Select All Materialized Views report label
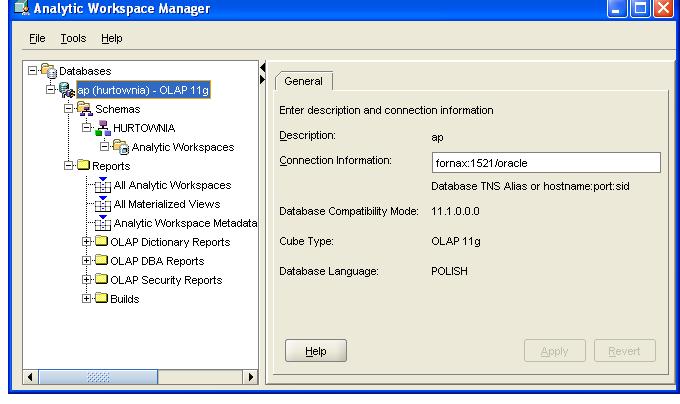 tap(167, 204)
